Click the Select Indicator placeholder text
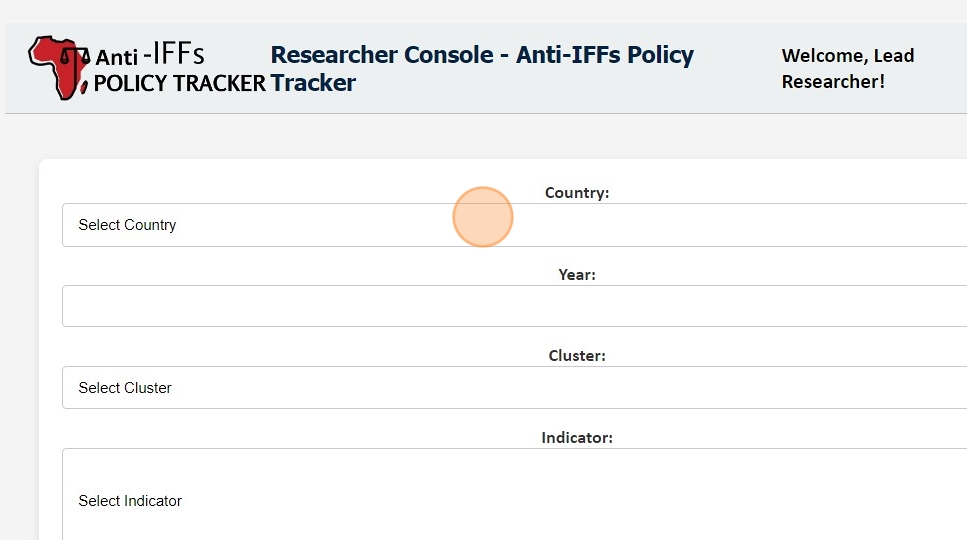Image resolution: width=967 pixels, height=540 pixels. [x=130, y=501]
